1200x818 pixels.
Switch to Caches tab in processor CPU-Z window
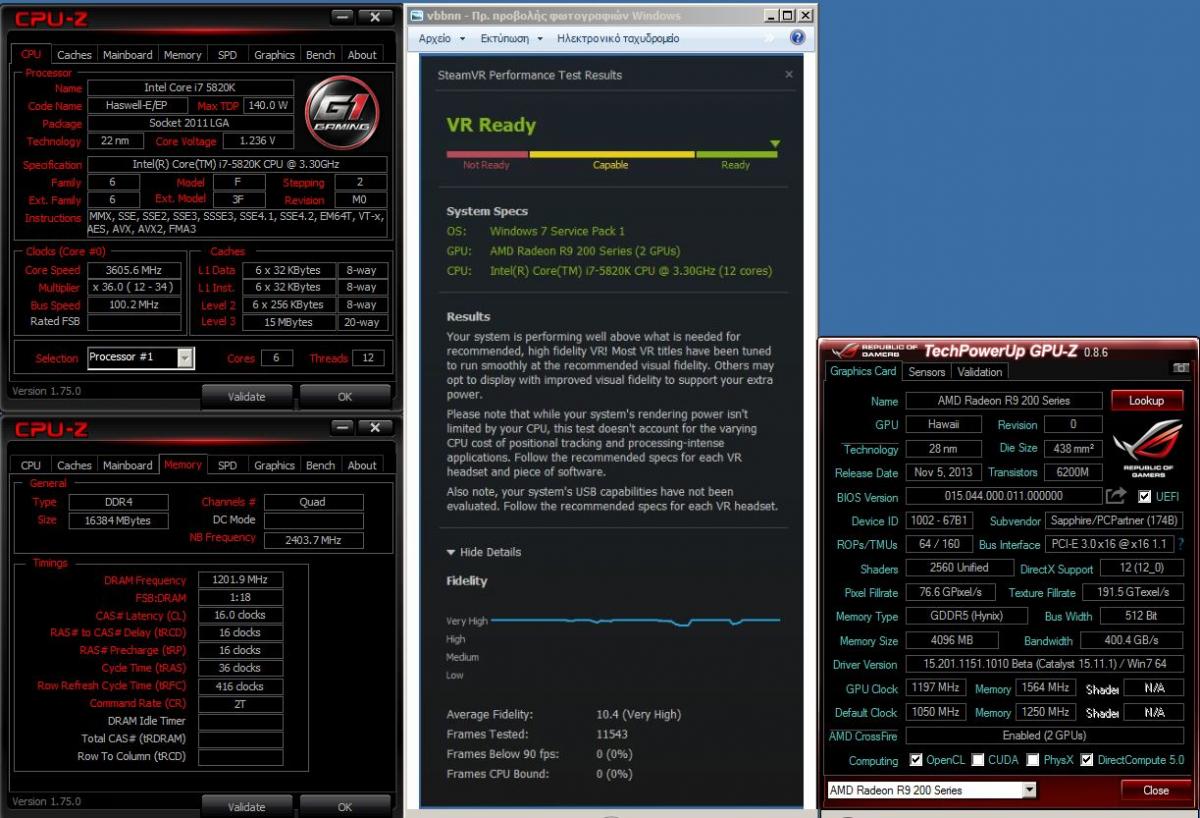click(x=74, y=55)
